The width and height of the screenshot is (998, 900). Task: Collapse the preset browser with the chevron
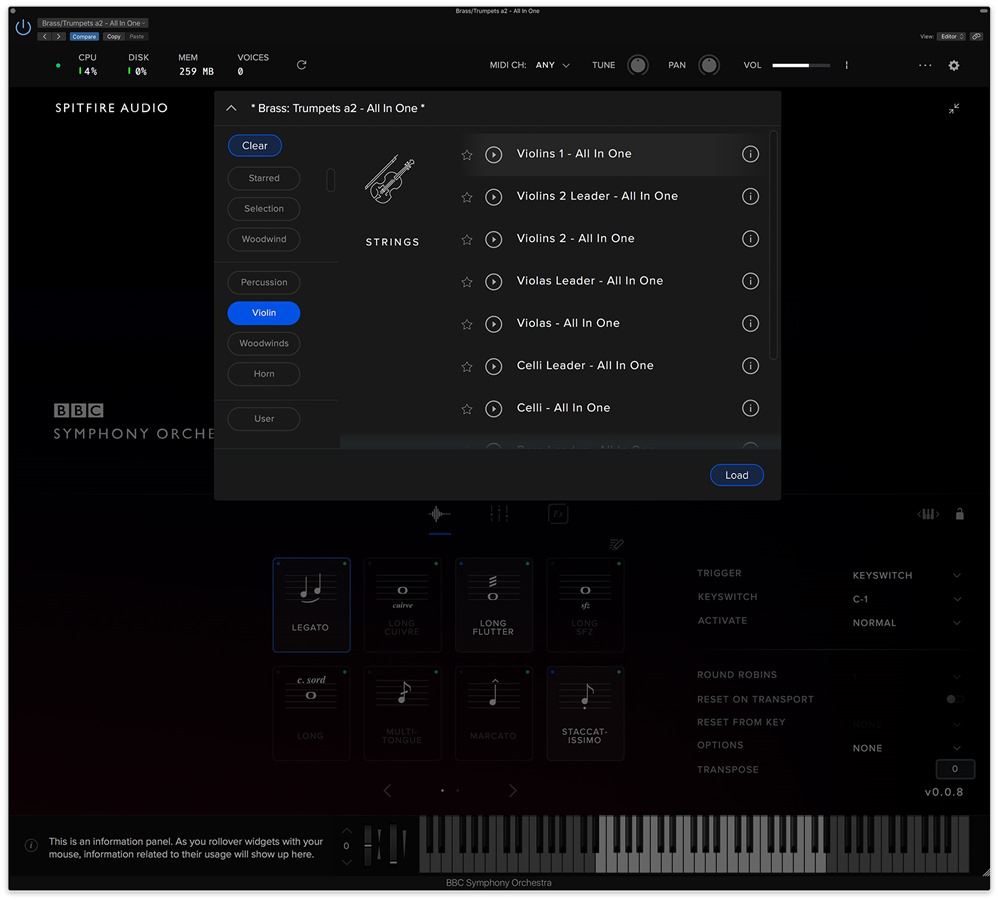(x=232, y=108)
